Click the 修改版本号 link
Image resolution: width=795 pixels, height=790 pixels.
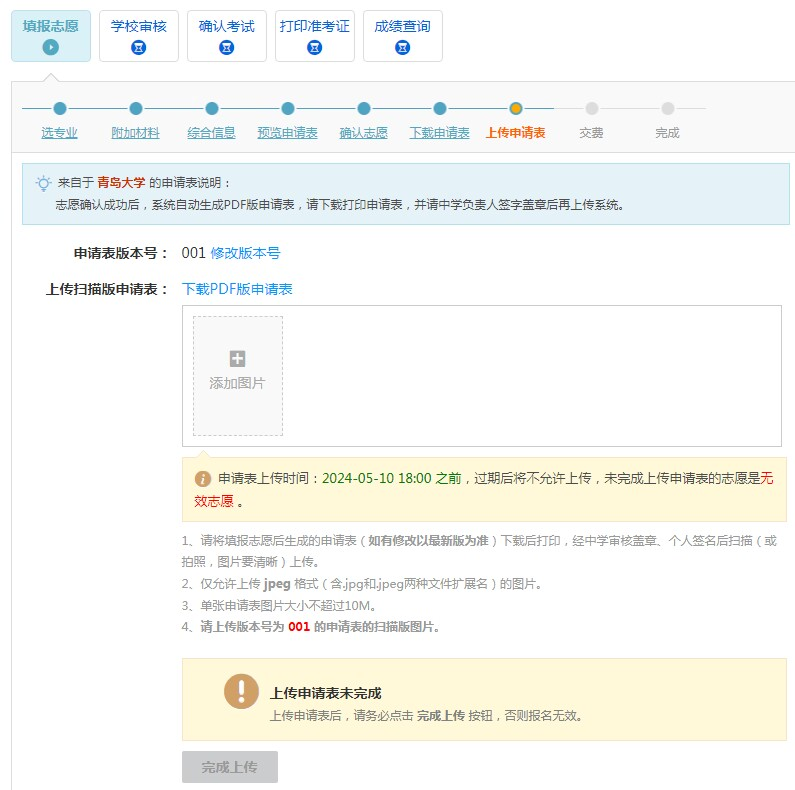point(245,253)
